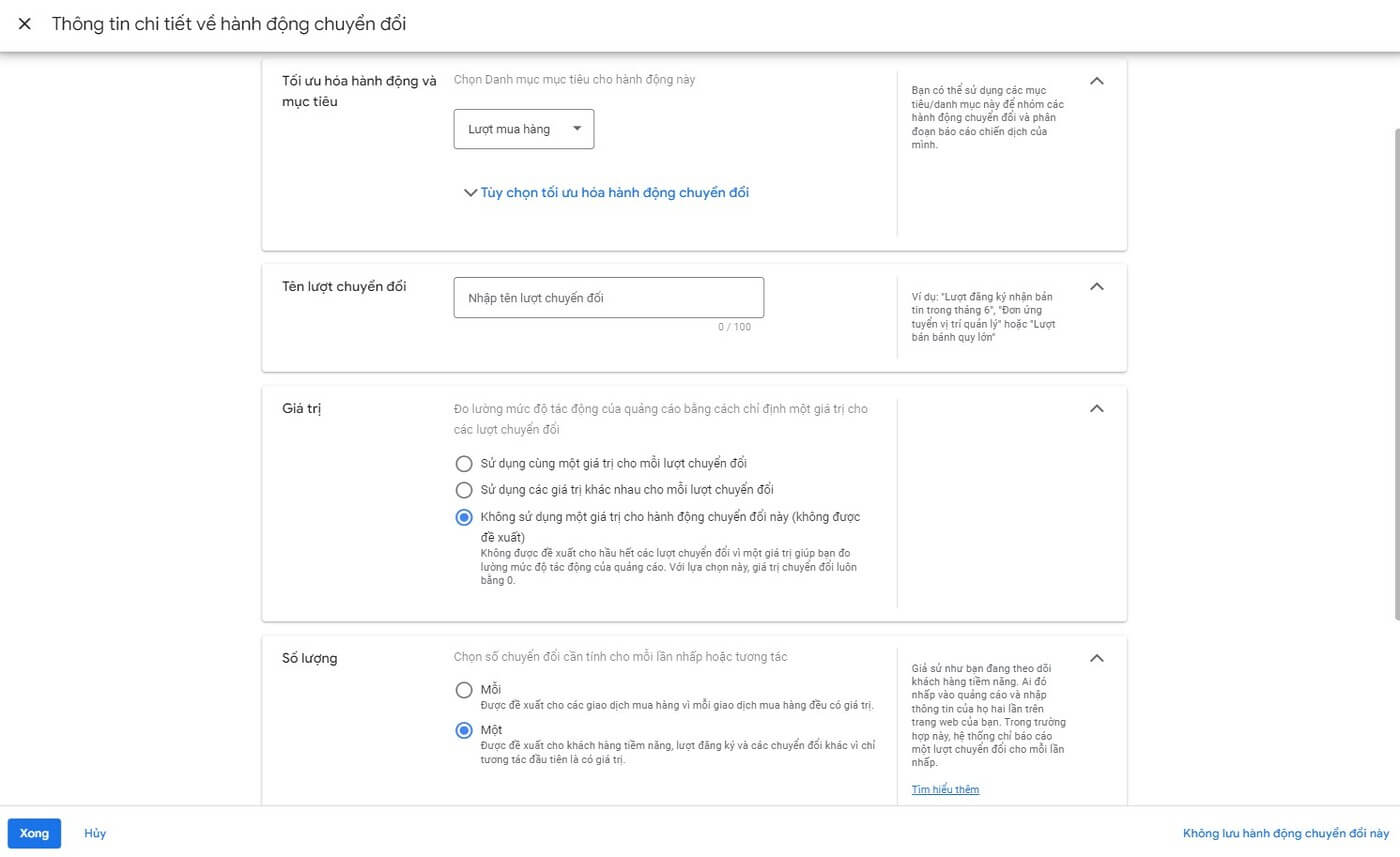Click the "Hủy" button
This screenshot has width=1400, height=857.
point(95,832)
